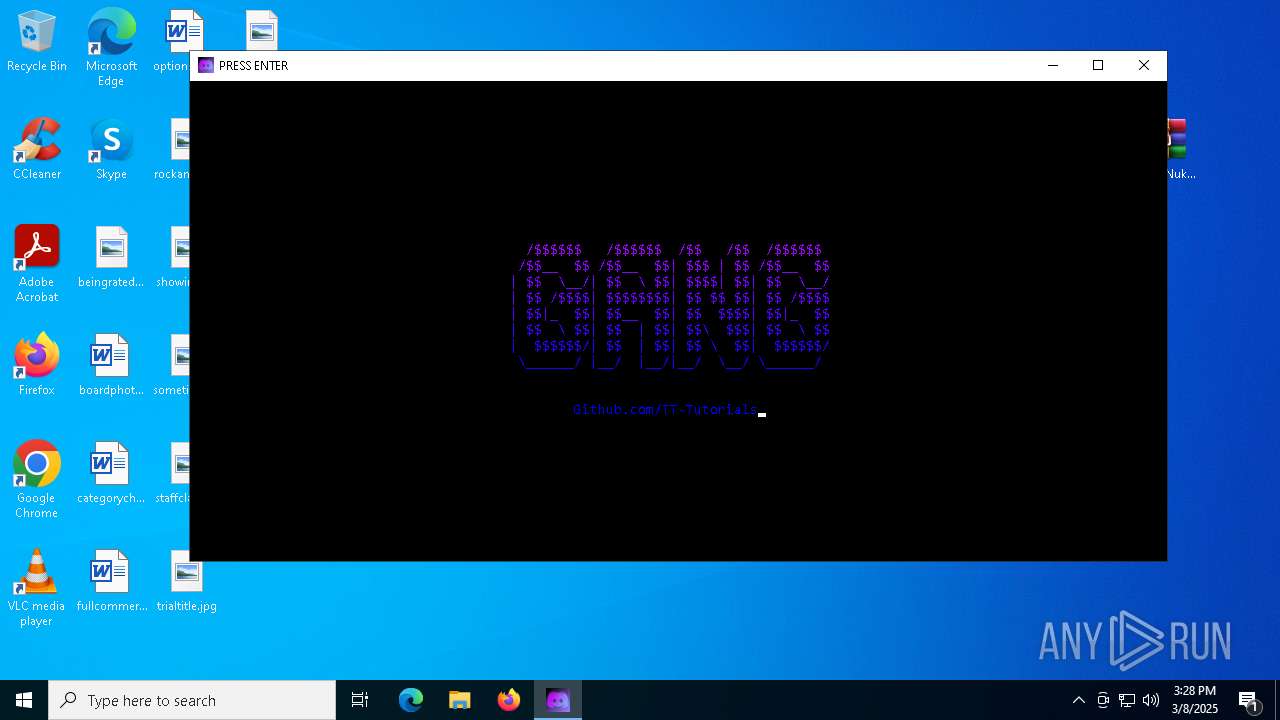Minimize the PRESS ENTER window

click(1053, 66)
